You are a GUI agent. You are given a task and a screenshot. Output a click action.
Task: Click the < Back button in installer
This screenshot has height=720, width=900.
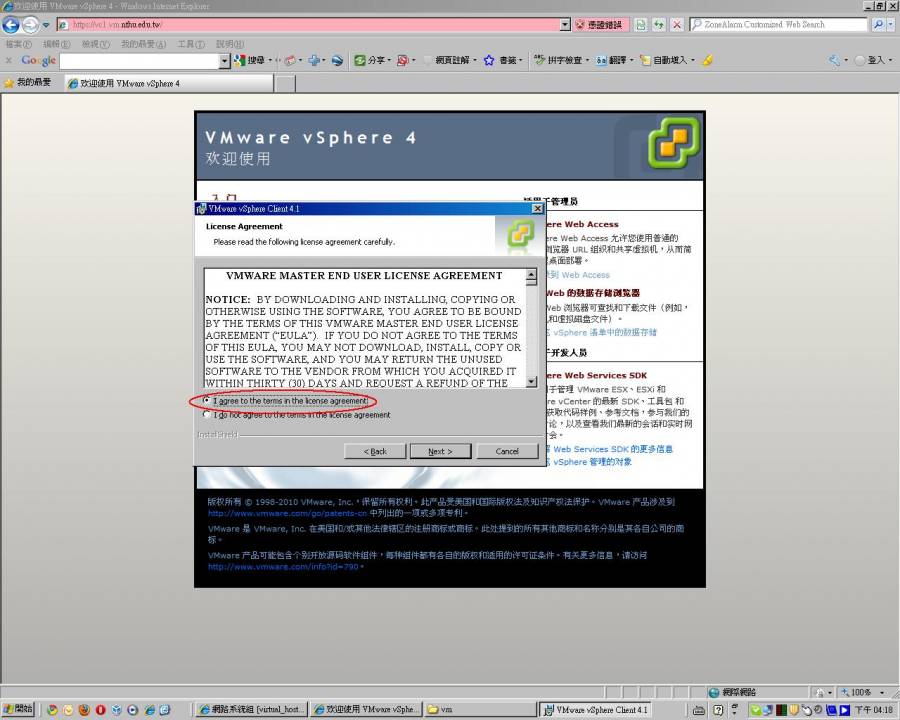tap(374, 451)
